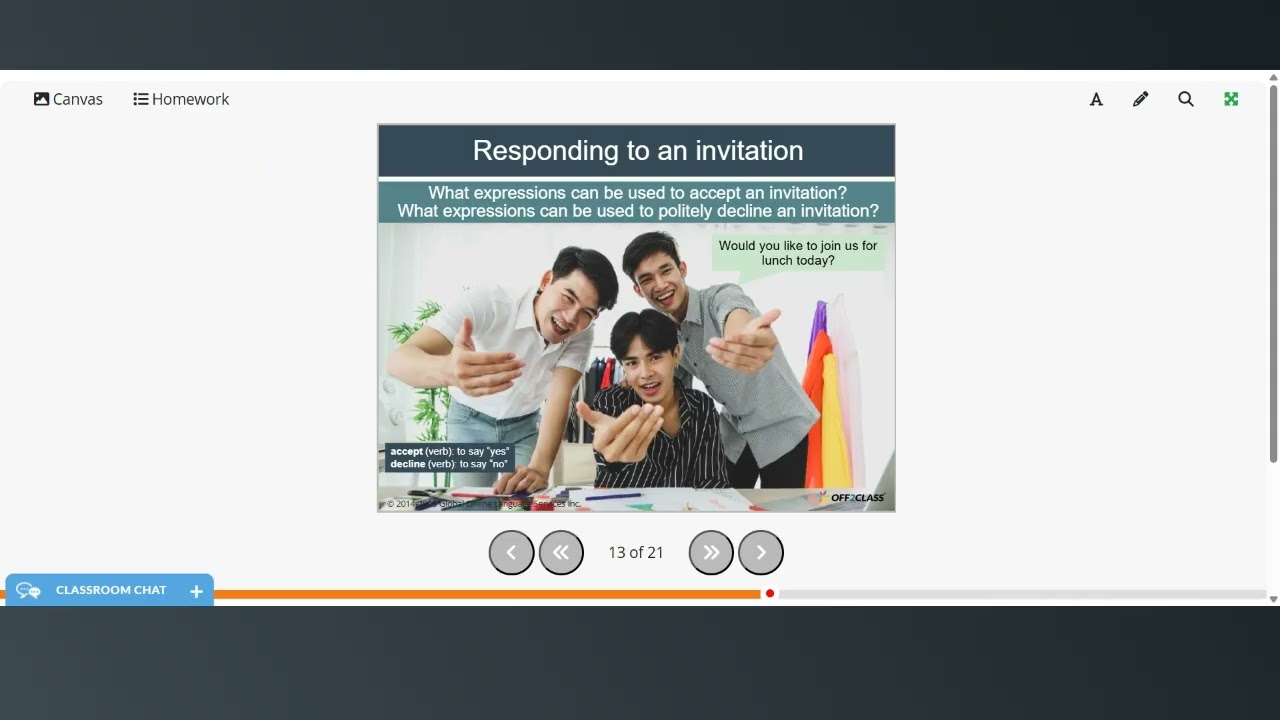Image resolution: width=1280 pixels, height=720 pixels.
Task: Click the question about politely declining an invitation
Action: 637,211
